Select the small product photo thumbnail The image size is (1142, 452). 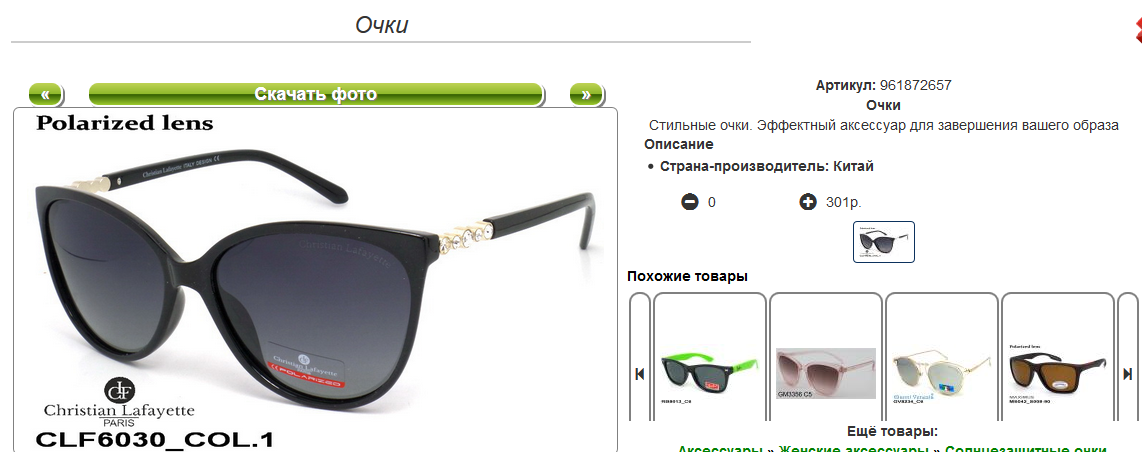pyautogui.click(x=884, y=242)
